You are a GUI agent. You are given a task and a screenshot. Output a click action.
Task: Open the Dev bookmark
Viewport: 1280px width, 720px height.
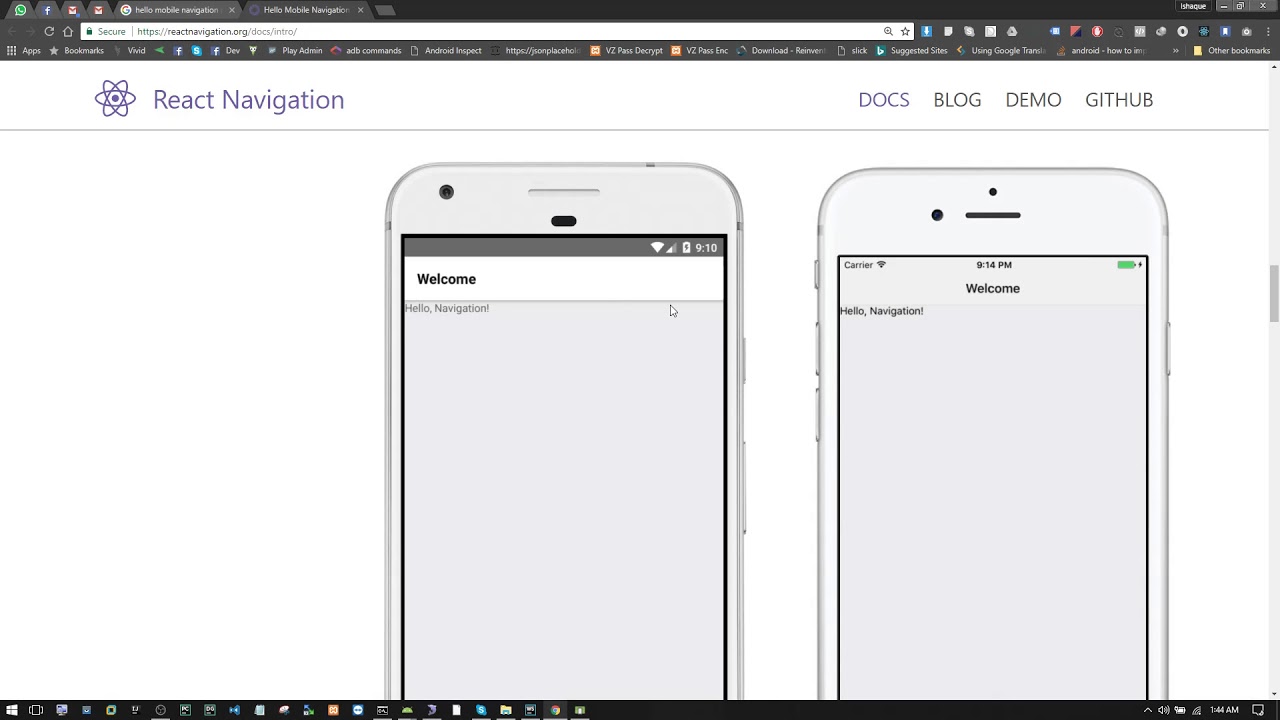tap(226, 50)
